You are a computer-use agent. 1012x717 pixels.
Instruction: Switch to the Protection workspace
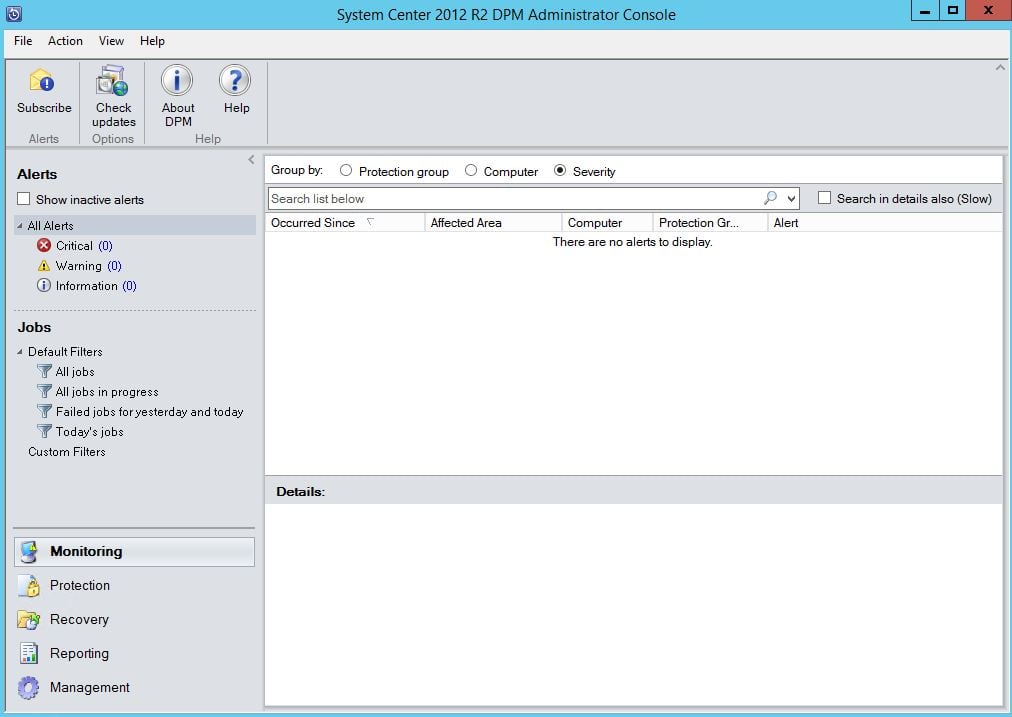(x=134, y=585)
